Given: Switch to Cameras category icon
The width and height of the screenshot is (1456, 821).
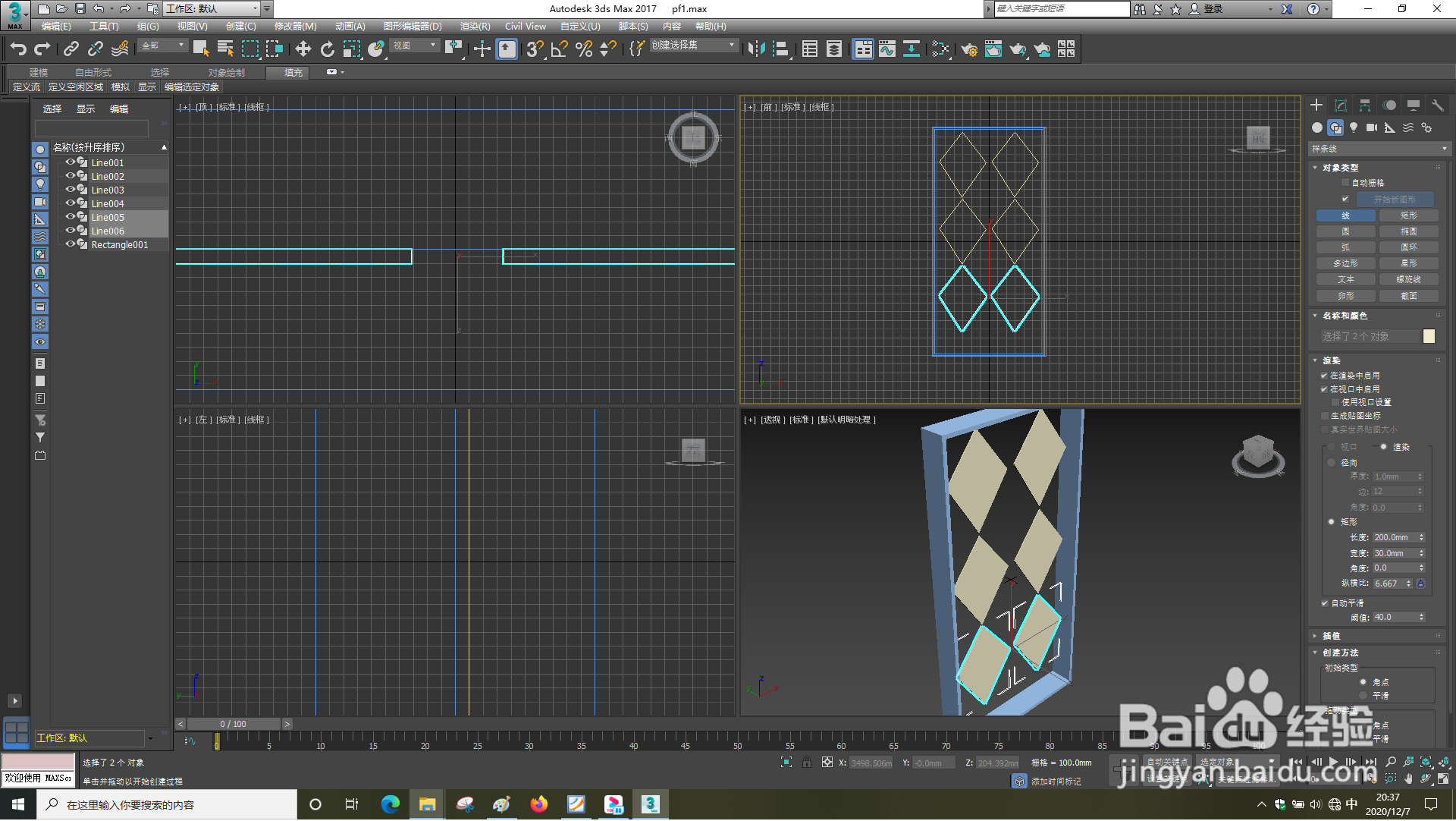Looking at the screenshot, I should point(1372,127).
